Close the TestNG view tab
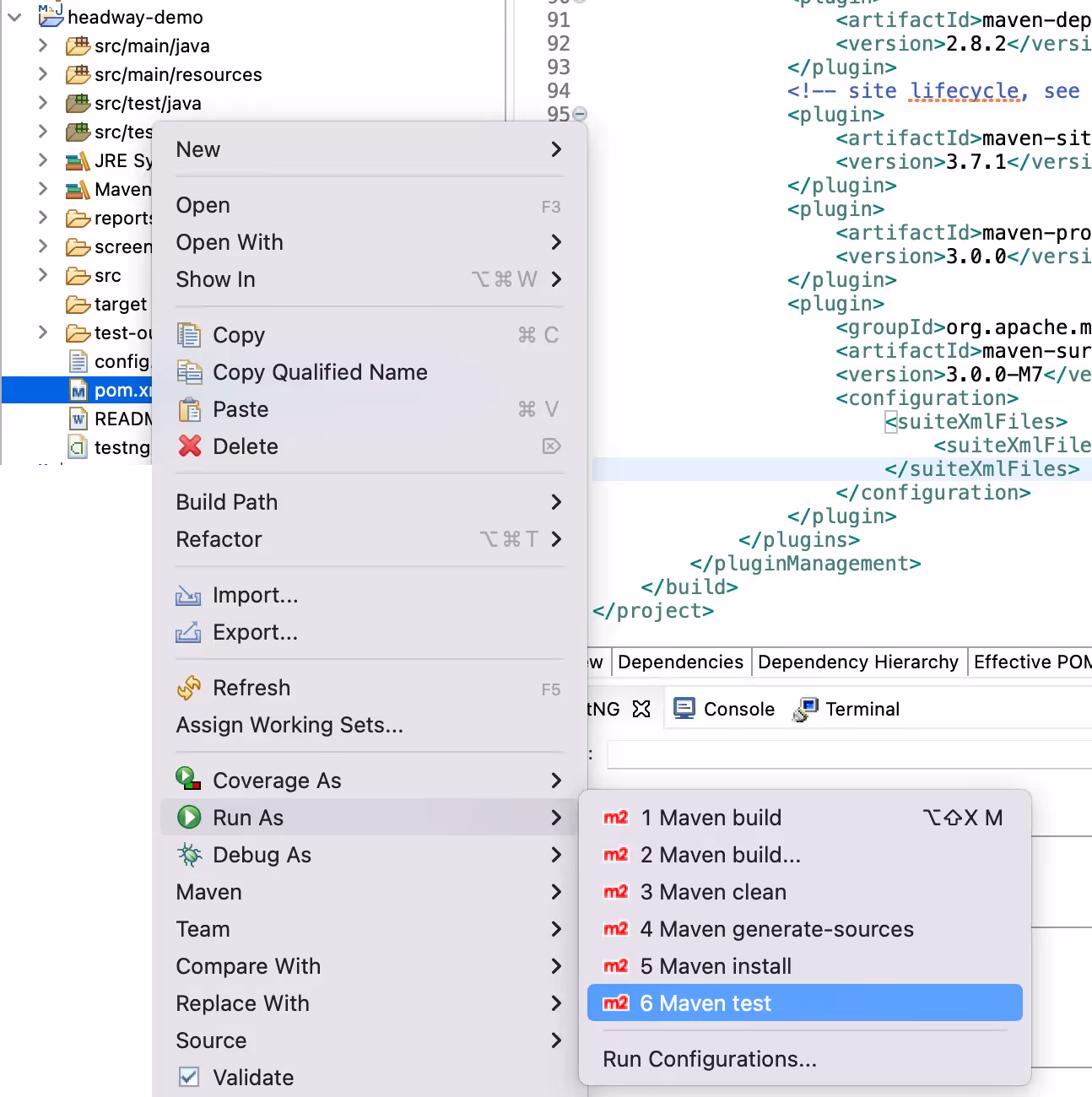The image size is (1092, 1097). pos(641,709)
